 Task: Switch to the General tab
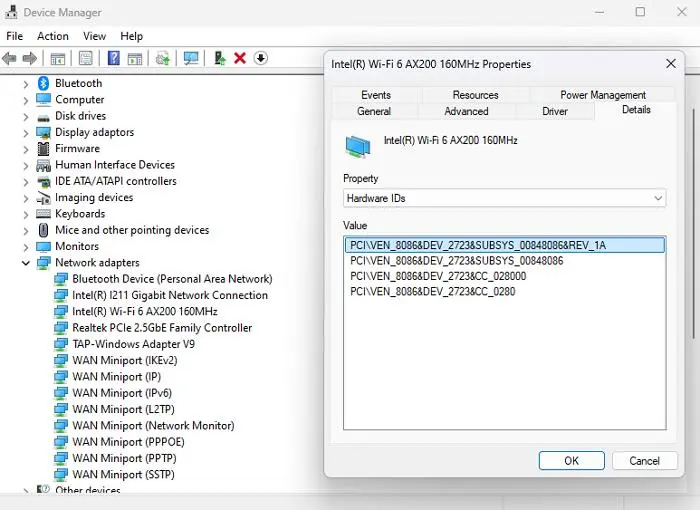tap(374, 111)
